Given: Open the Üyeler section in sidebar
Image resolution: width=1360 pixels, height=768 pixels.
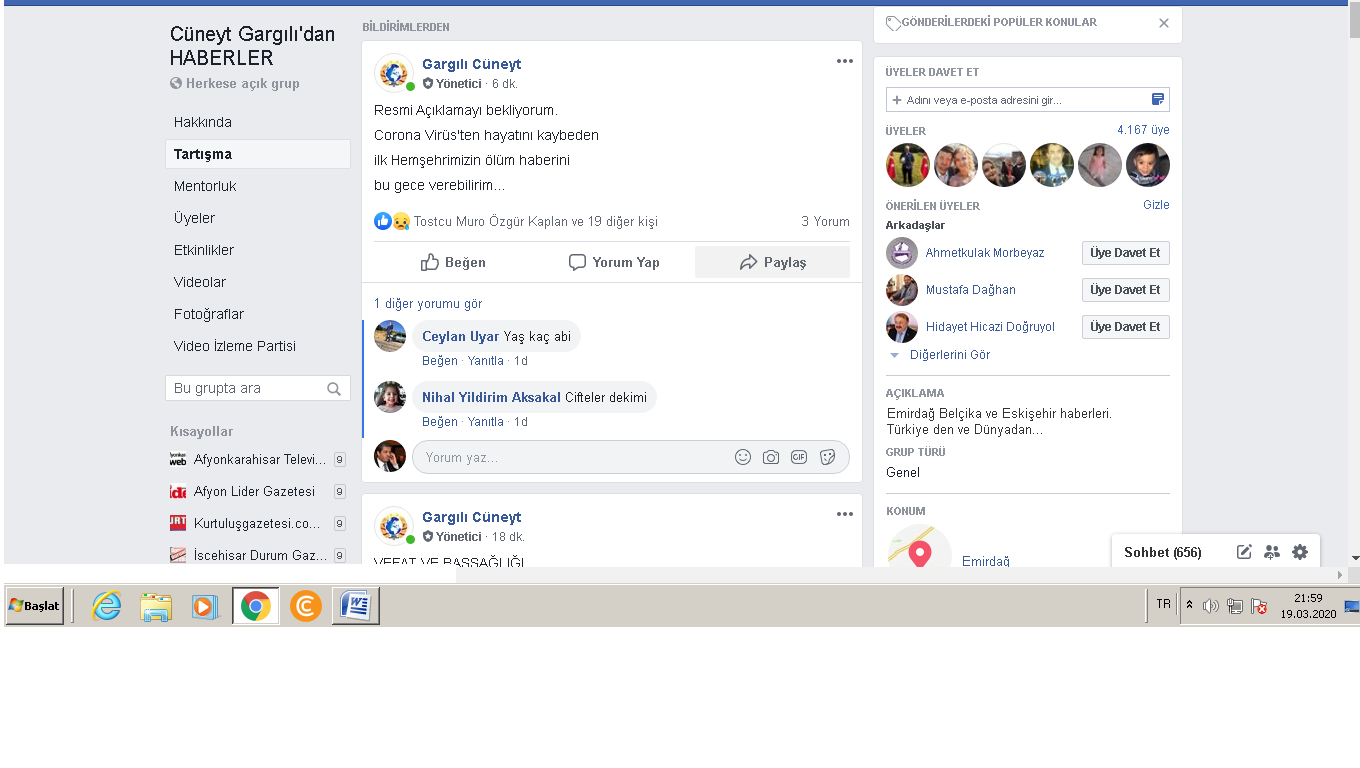Looking at the screenshot, I should click(x=194, y=218).
